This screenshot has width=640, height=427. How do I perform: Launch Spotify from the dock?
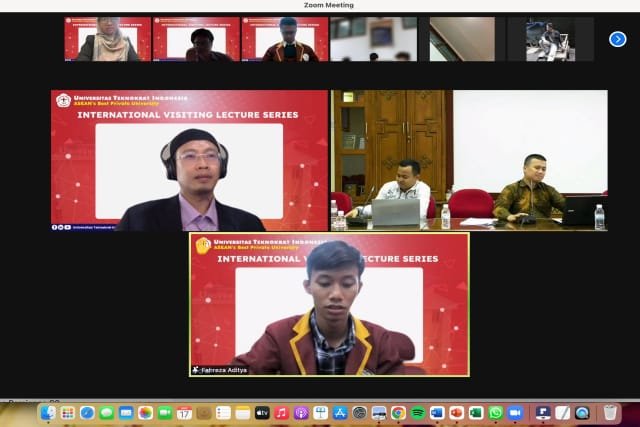pos(418,413)
